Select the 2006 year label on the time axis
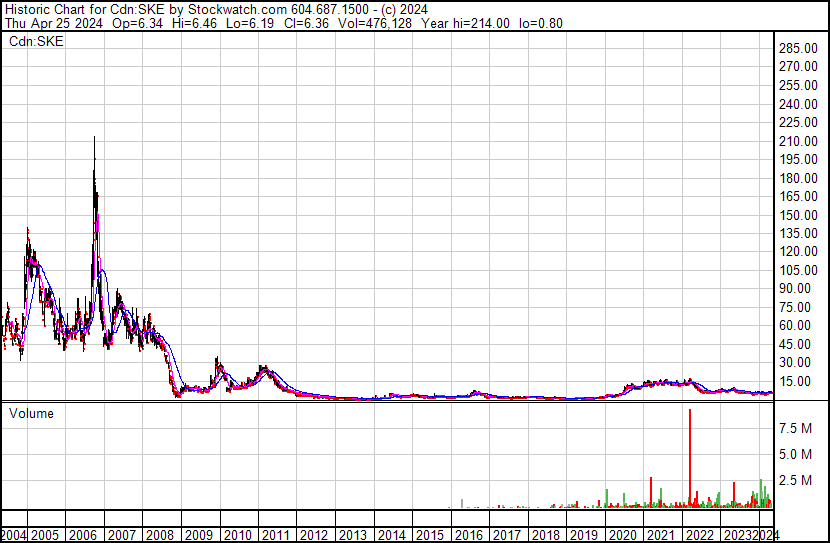The width and height of the screenshot is (830, 543). point(81,535)
